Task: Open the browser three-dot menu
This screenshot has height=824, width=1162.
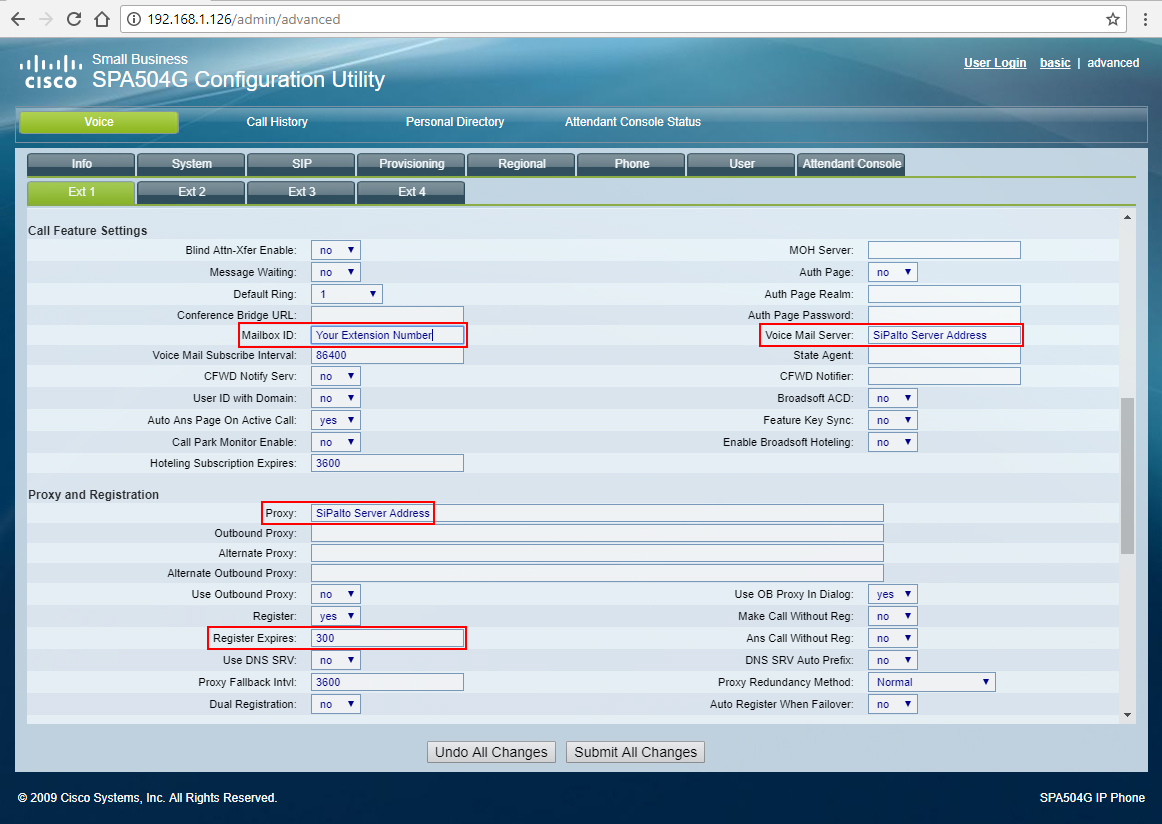Action: (1145, 19)
